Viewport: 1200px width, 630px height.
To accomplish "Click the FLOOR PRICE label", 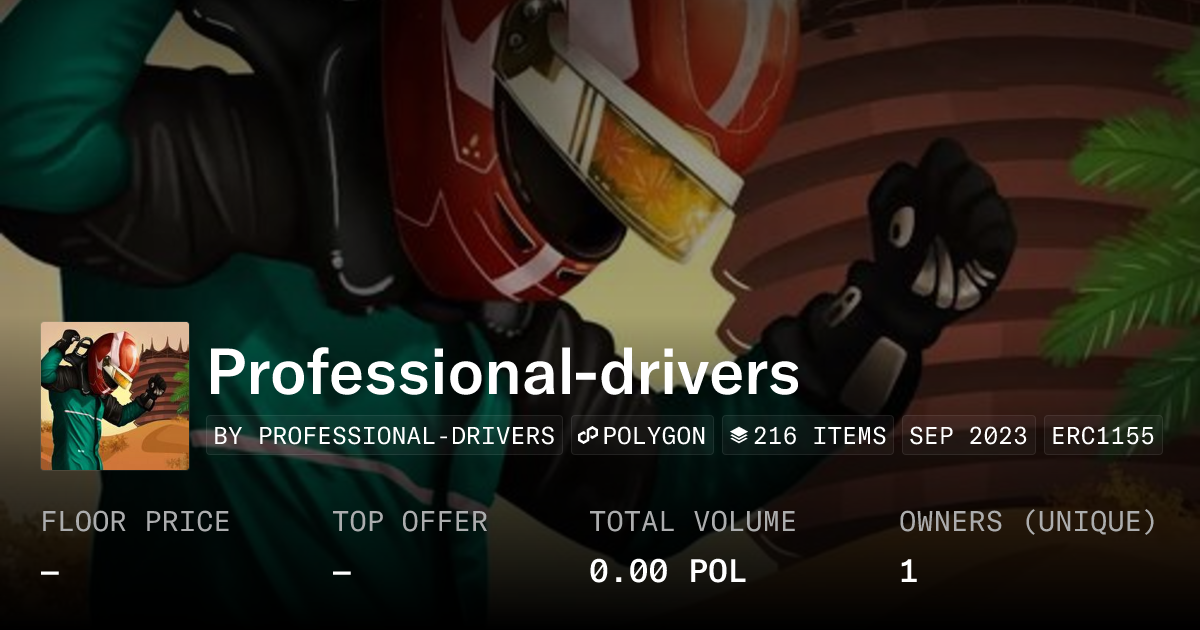I will 135,522.
